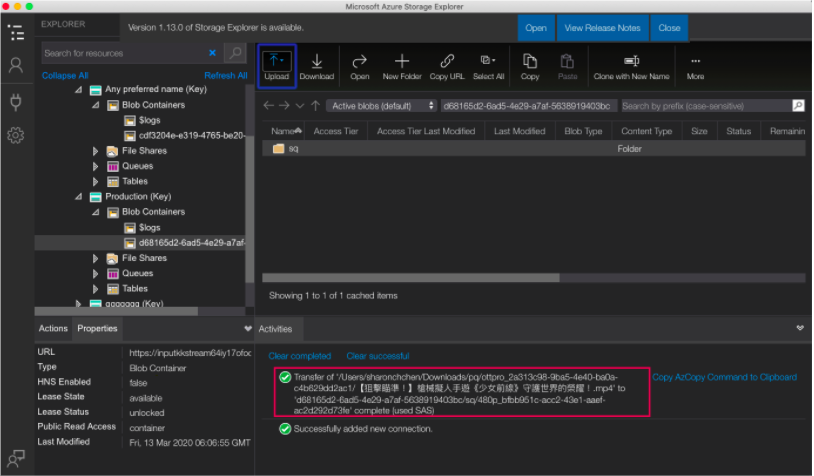The width and height of the screenshot is (814, 476).
Task: Go up one level with up arrow
Action: coord(315,106)
